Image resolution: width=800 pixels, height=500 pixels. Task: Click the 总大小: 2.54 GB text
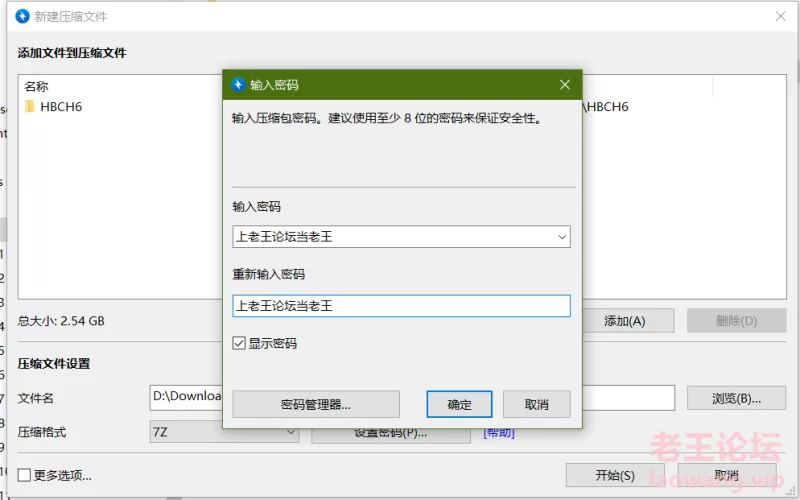61,321
